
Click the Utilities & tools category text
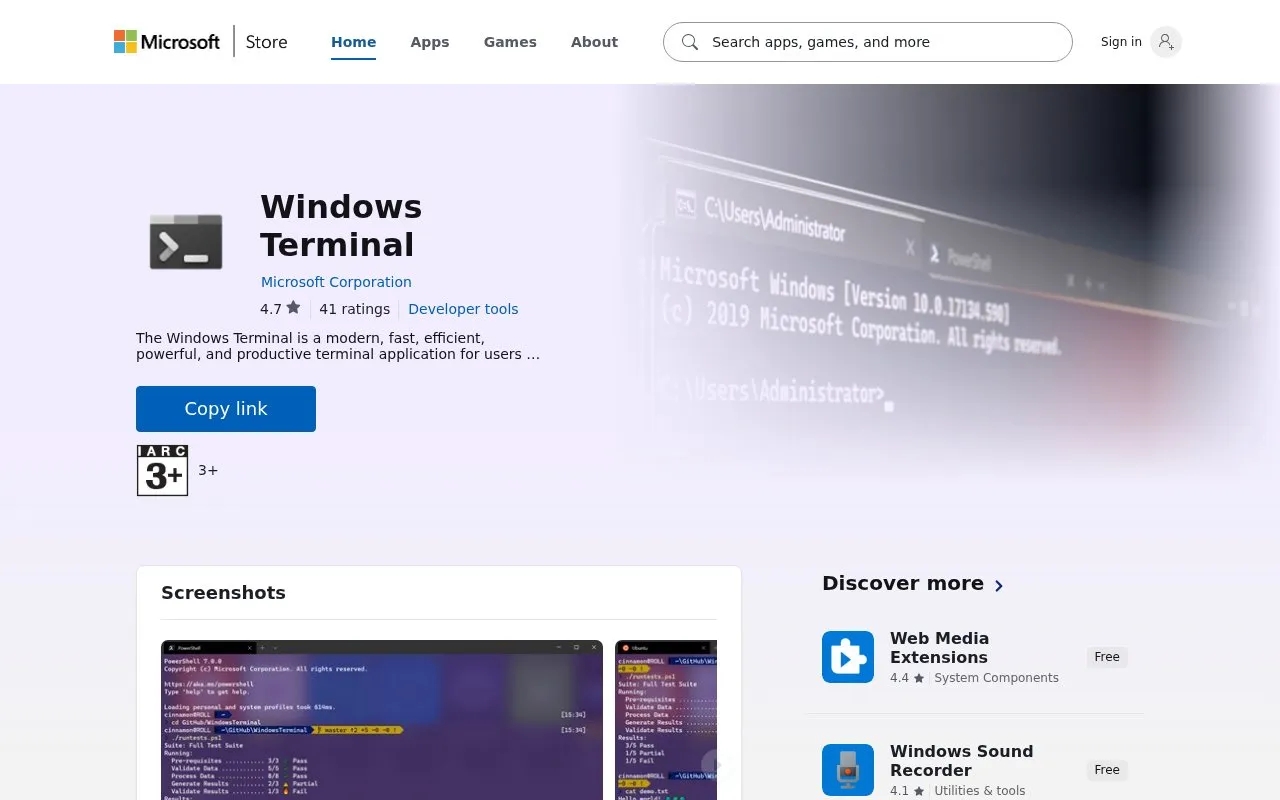[x=980, y=791]
